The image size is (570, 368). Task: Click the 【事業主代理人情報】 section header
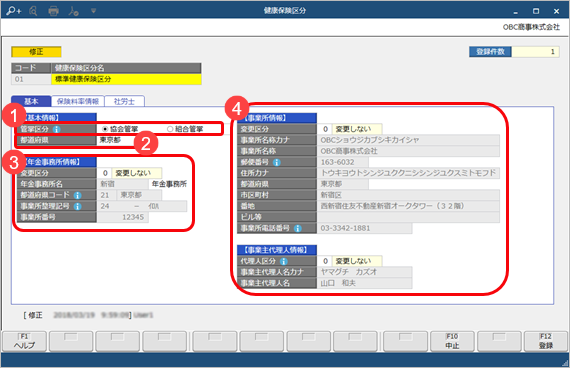click(277, 250)
